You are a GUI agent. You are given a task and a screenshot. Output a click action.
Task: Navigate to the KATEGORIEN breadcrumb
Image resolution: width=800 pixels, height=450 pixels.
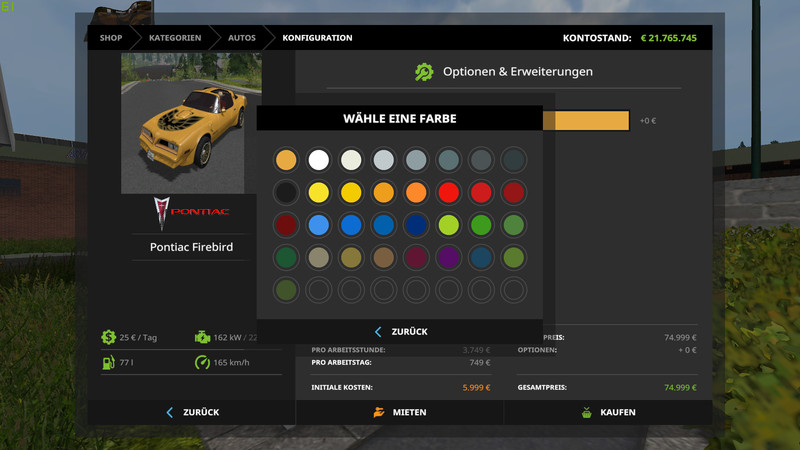coord(175,38)
